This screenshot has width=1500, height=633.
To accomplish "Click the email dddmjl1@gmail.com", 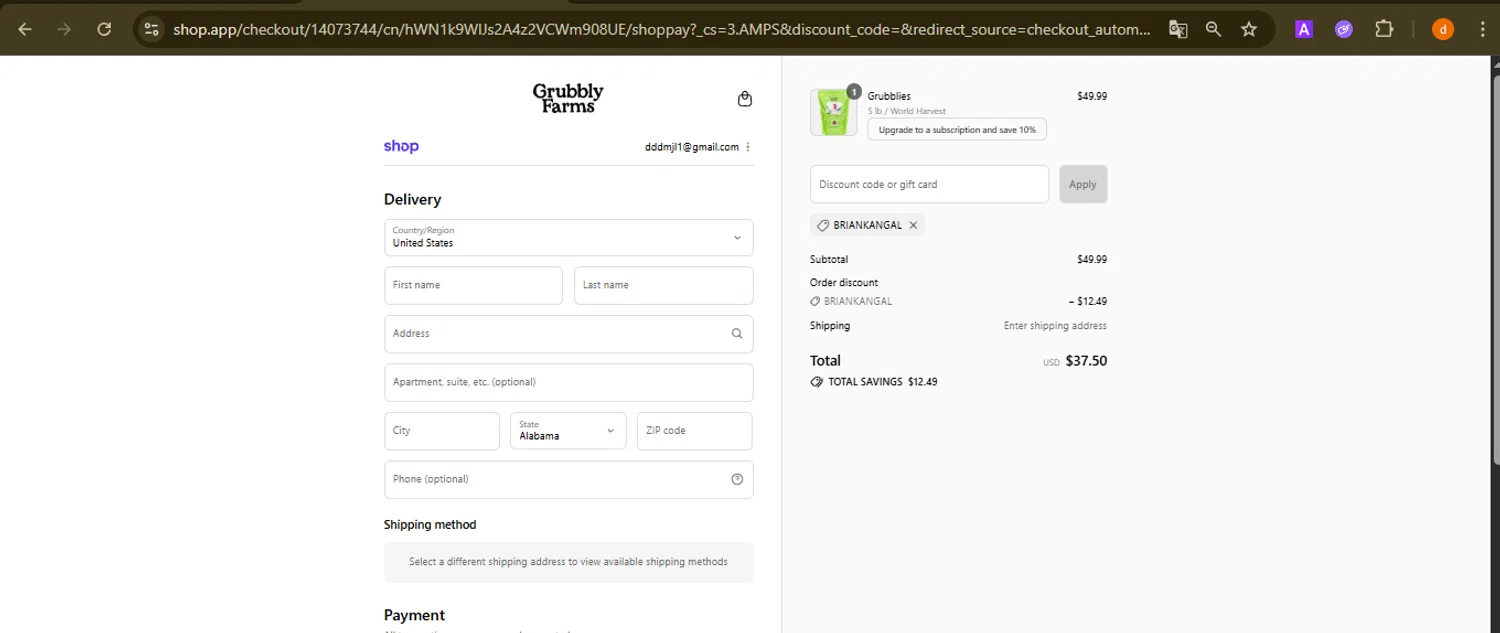I will tap(692, 147).
